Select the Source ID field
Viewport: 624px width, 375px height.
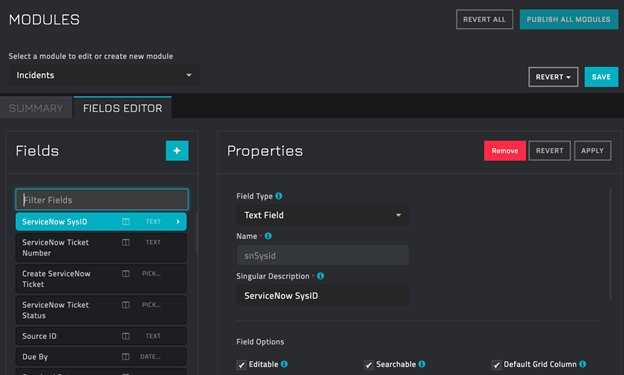coord(101,336)
